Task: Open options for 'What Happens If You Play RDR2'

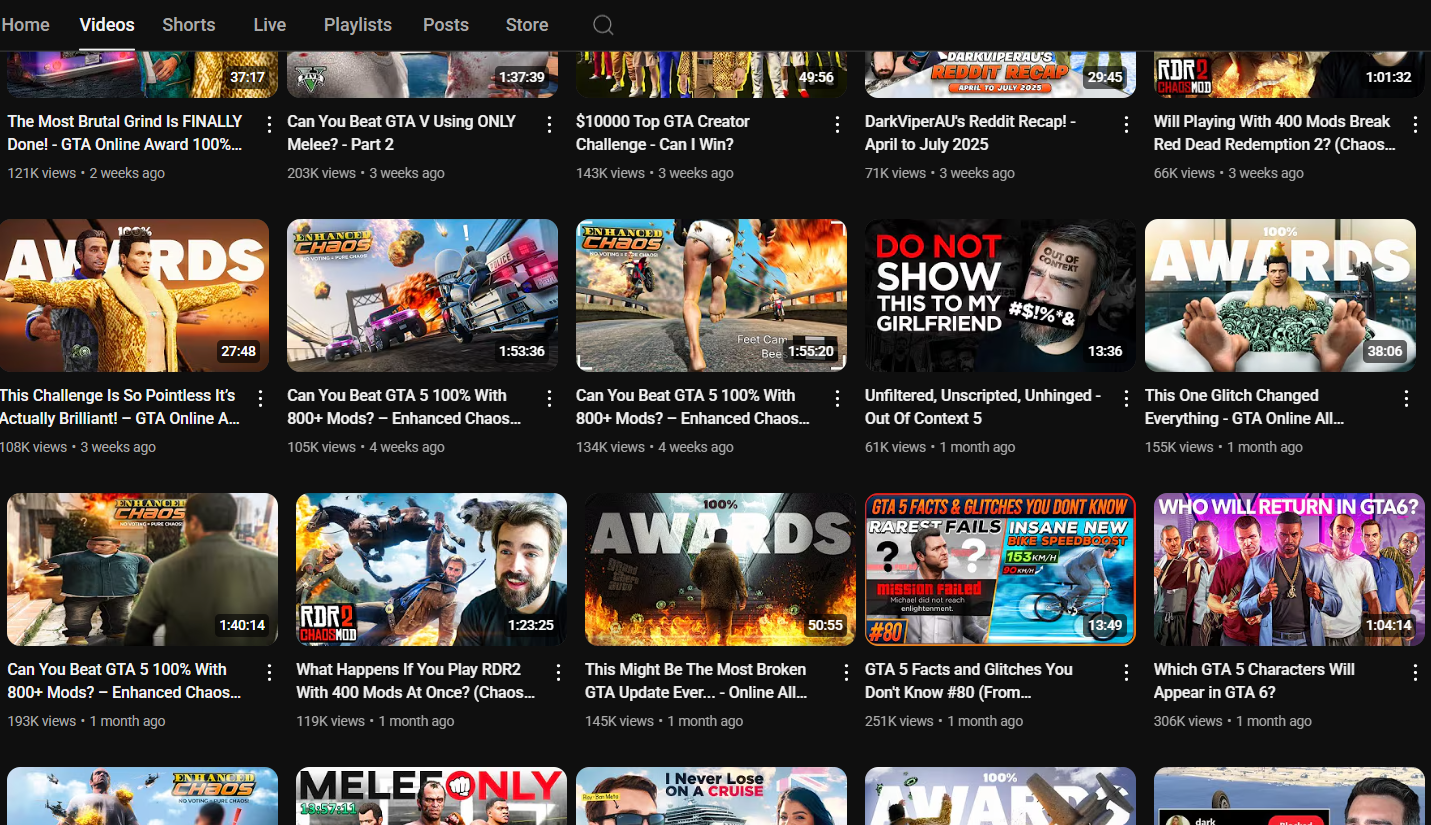Action: tap(558, 672)
